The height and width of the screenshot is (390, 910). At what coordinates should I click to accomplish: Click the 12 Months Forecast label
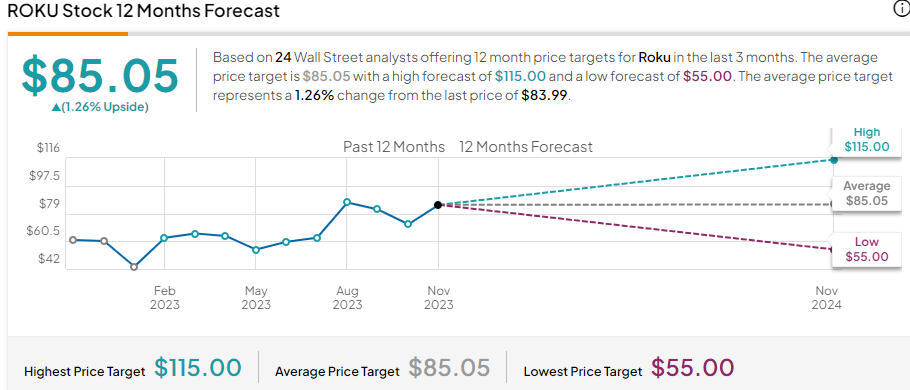[x=526, y=147]
